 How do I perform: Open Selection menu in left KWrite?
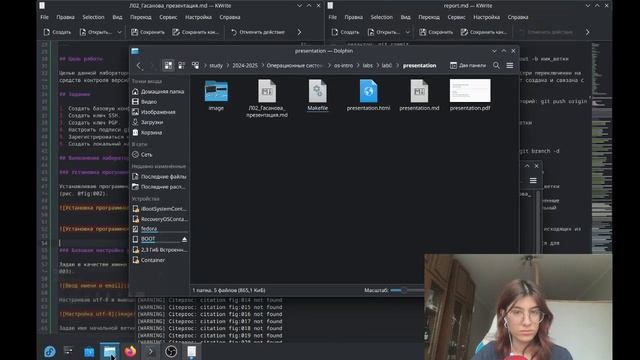coord(93,17)
